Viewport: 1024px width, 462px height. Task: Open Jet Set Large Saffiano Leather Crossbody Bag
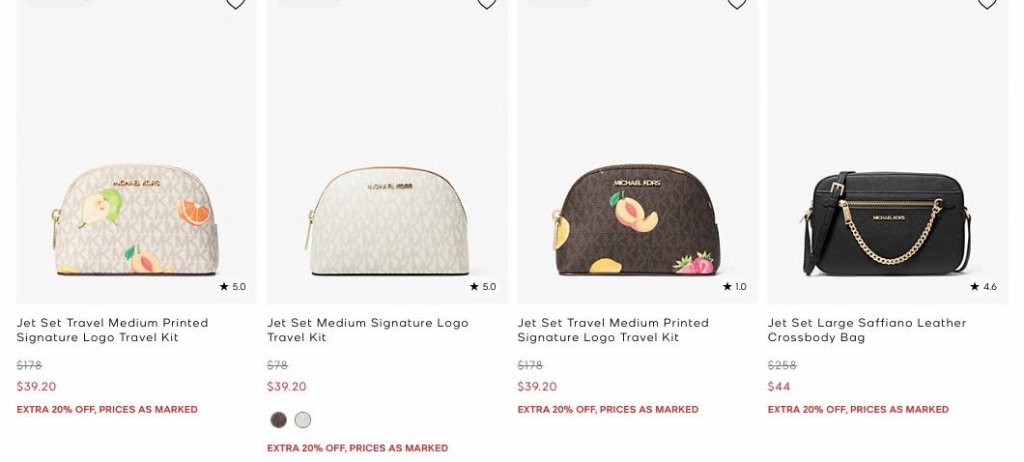pos(867,330)
